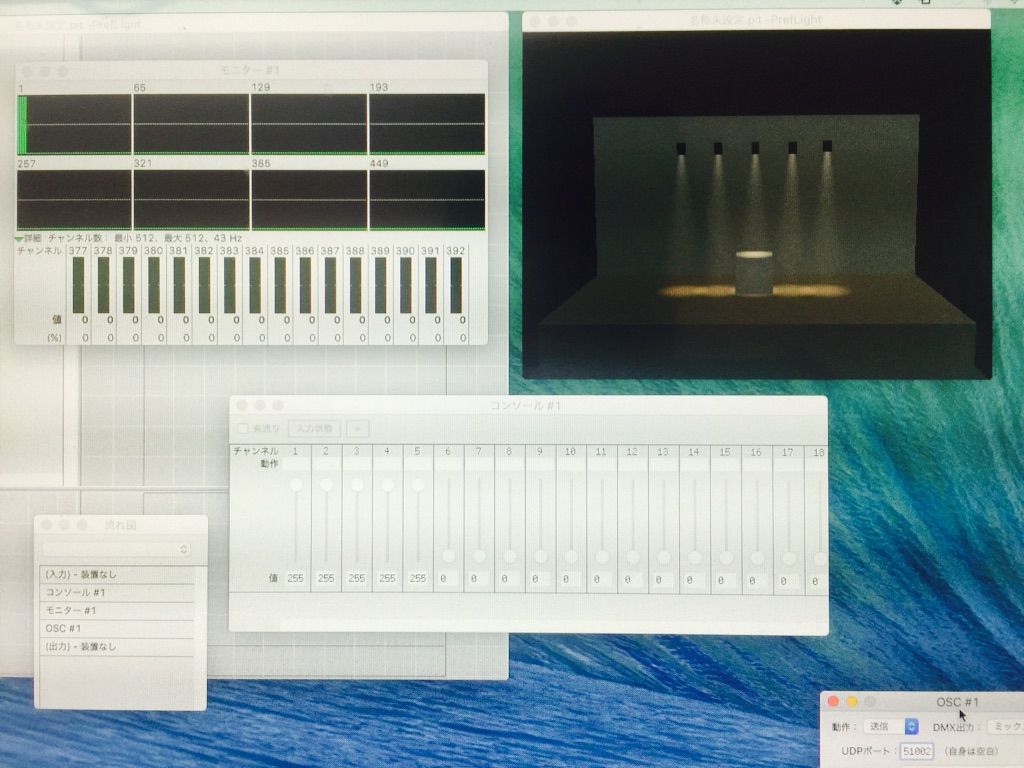Screen dimensions: 1024x768
Task: Click the channel number 380 label in Monitor
Action: 153,251
